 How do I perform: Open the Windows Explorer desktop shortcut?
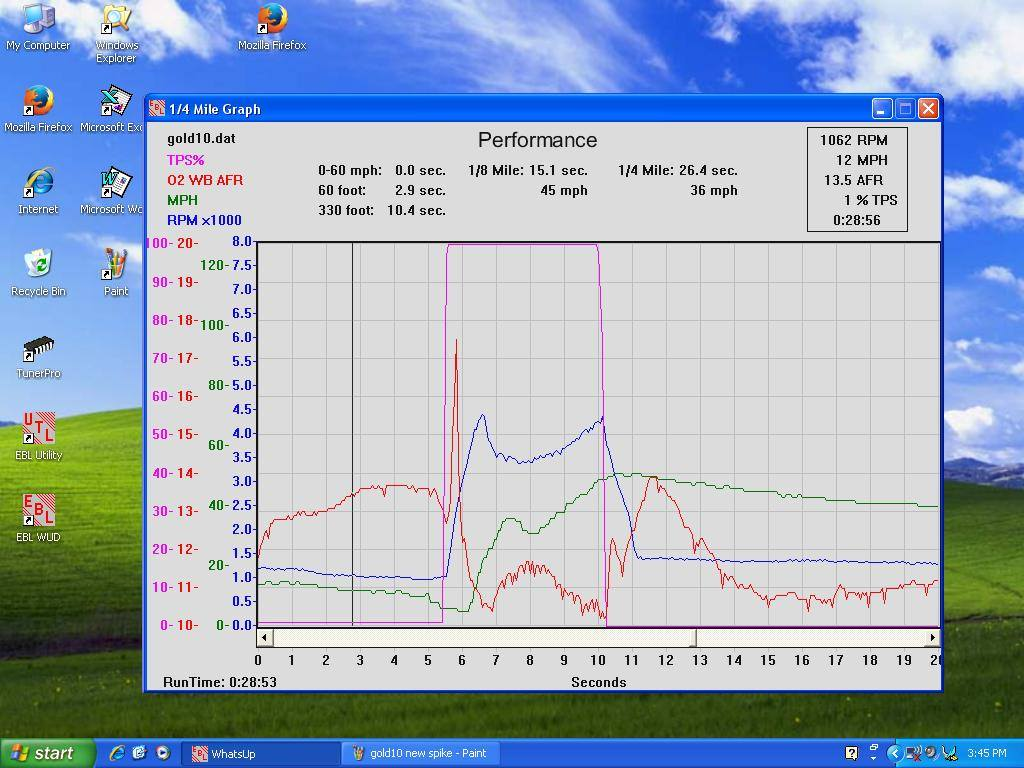point(116,22)
